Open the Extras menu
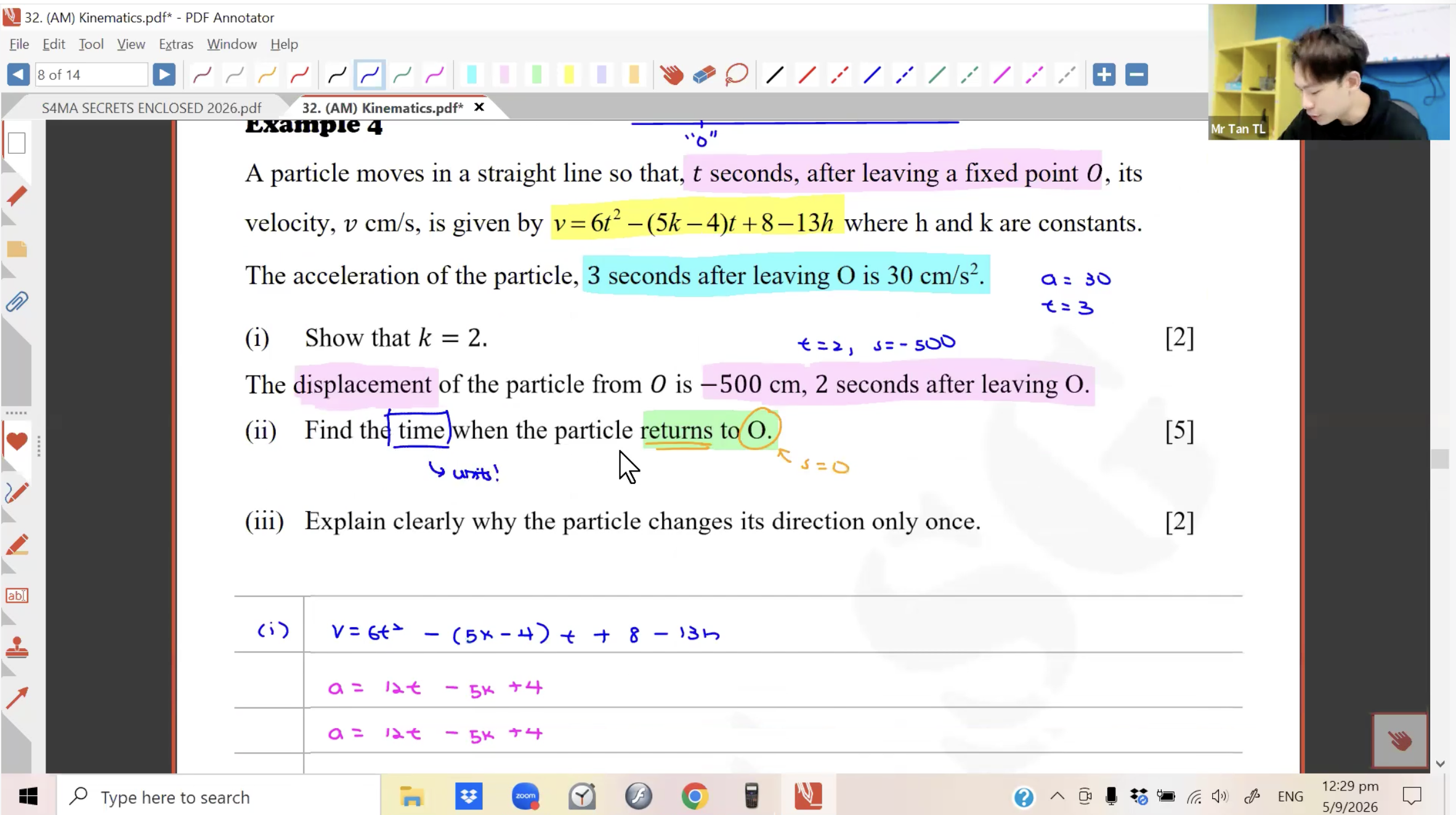Image resolution: width=1456 pixels, height=815 pixels. (176, 44)
